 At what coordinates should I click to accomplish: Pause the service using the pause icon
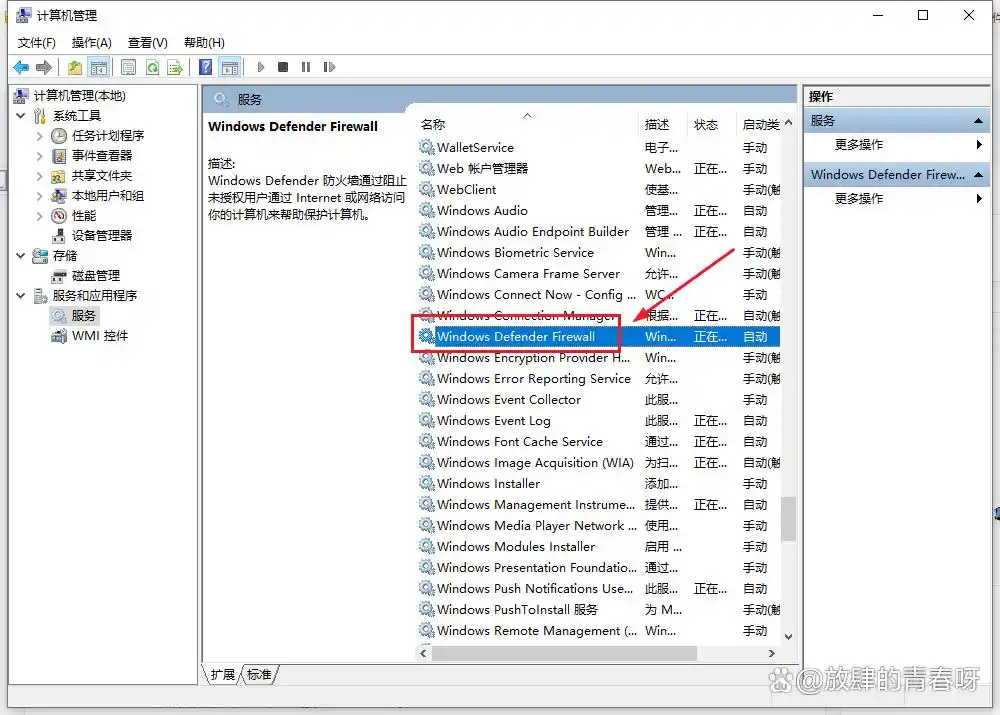306,67
